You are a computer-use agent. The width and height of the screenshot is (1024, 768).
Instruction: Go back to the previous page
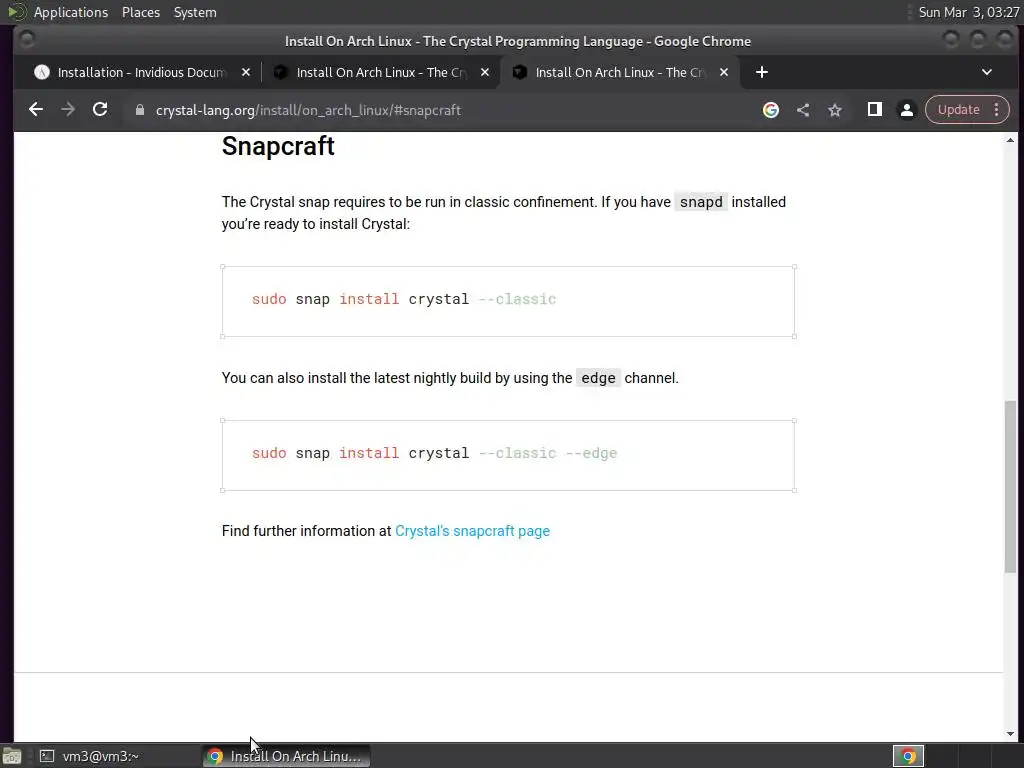click(36, 110)
